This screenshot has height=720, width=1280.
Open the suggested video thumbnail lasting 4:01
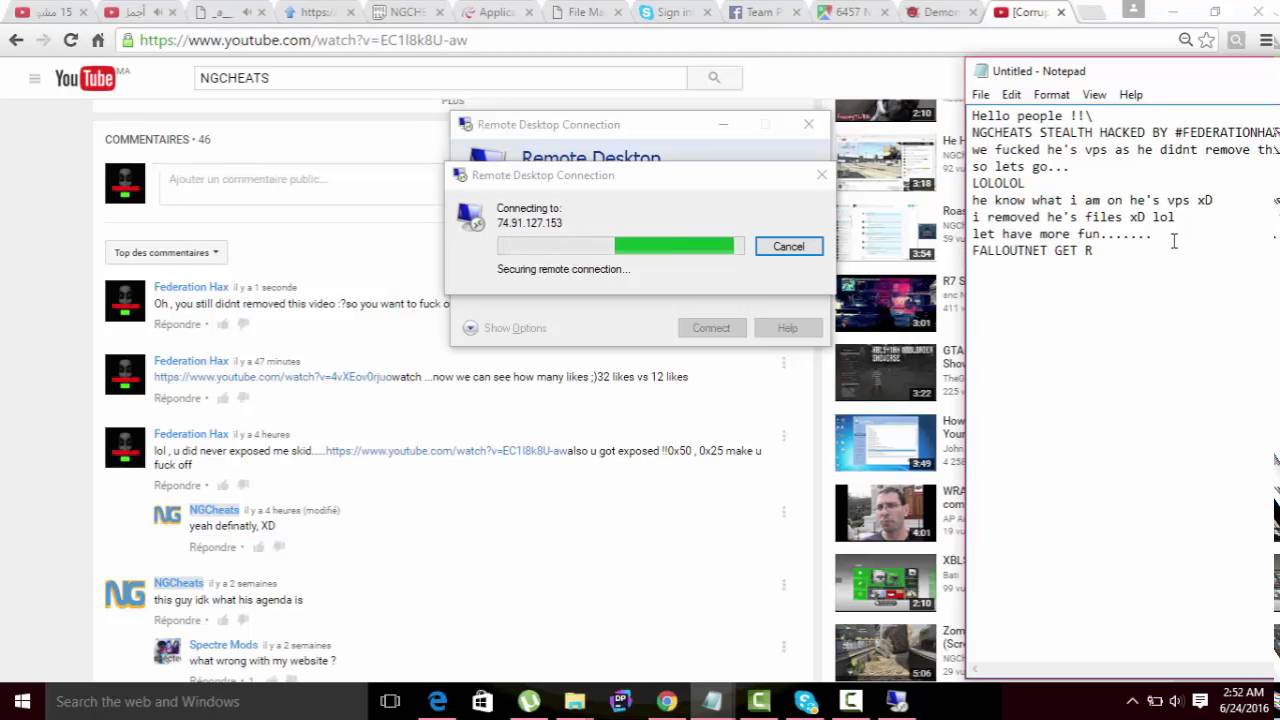click(886, 513)
